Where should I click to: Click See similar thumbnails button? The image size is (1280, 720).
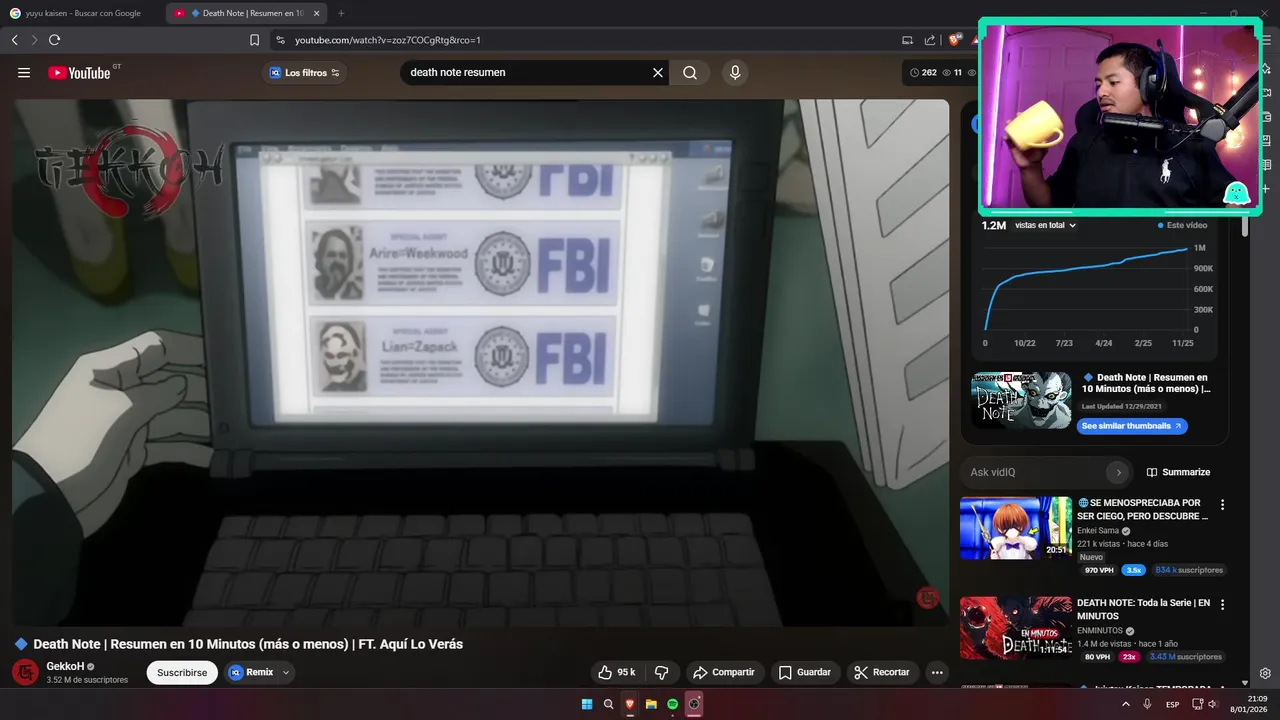[x=1132, y=426]
